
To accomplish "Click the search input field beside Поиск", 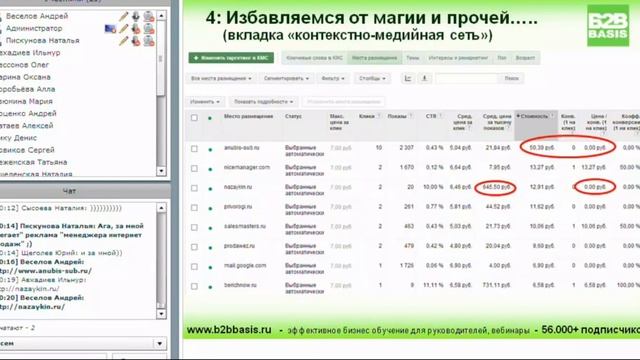I will (x=467, y=78).
